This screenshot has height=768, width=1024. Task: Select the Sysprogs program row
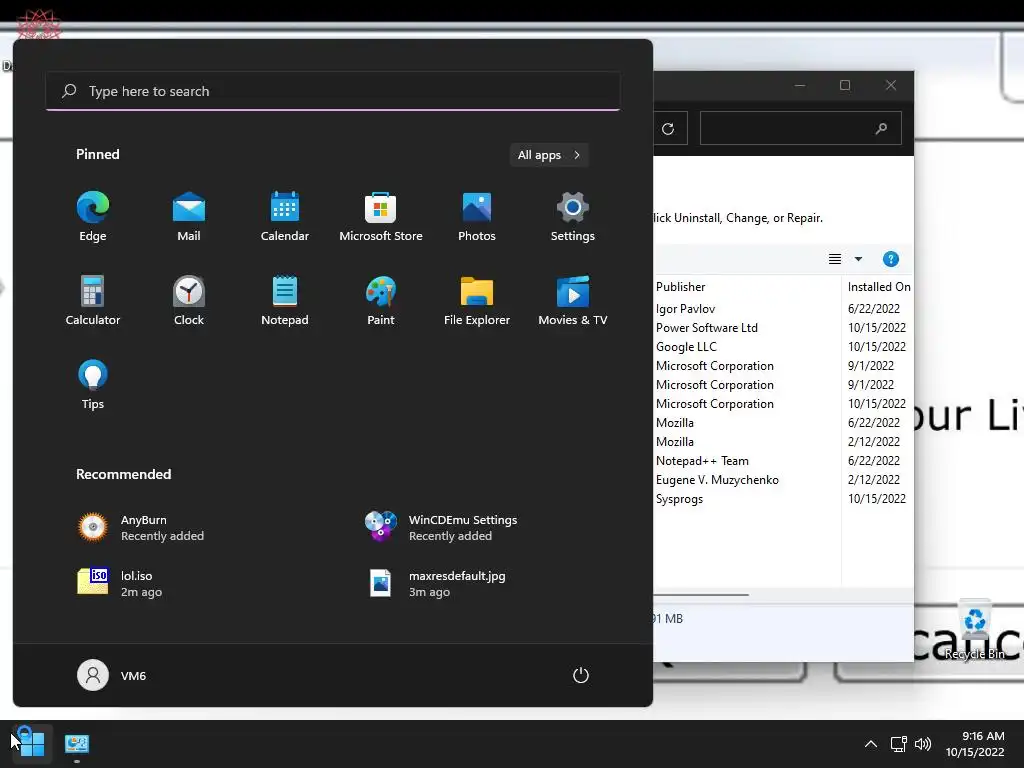(x=783, y=498)
